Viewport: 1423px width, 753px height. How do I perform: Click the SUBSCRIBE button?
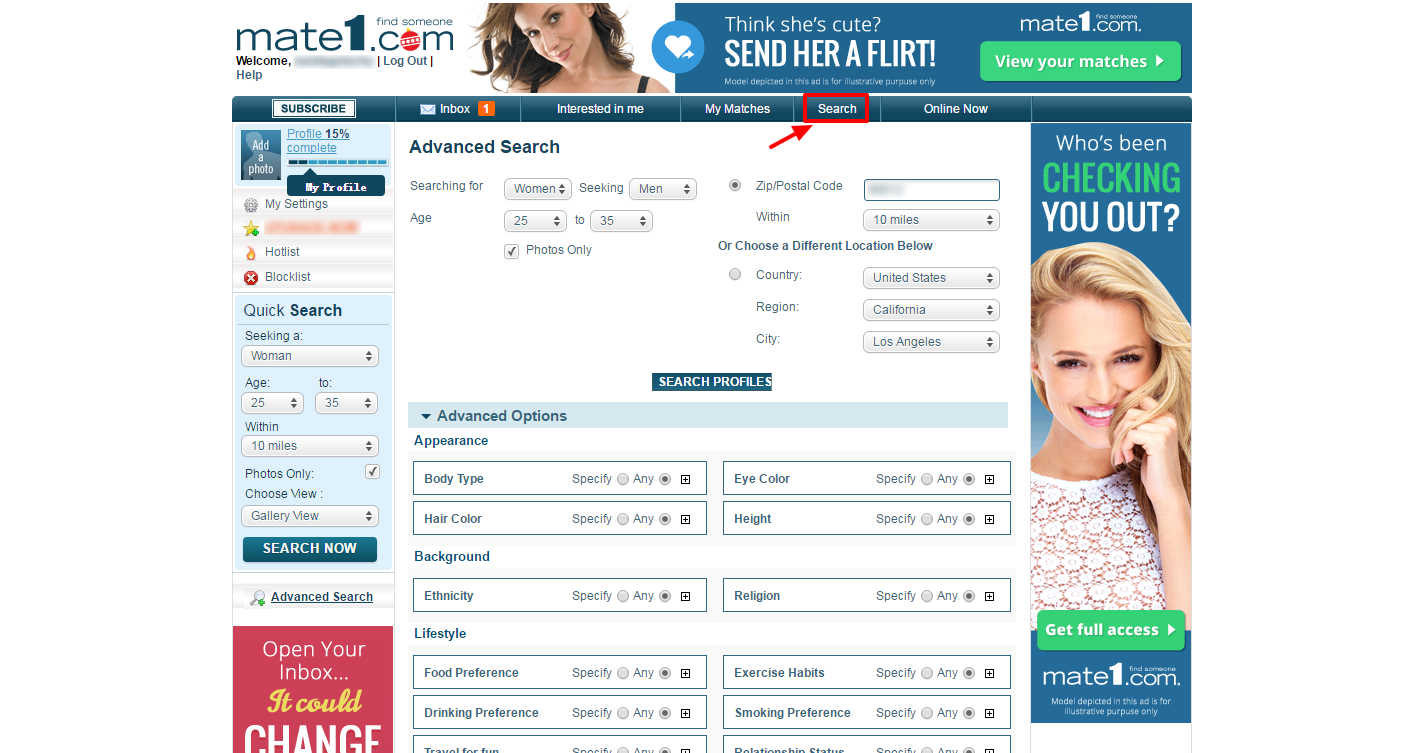[x=313, y=109]
